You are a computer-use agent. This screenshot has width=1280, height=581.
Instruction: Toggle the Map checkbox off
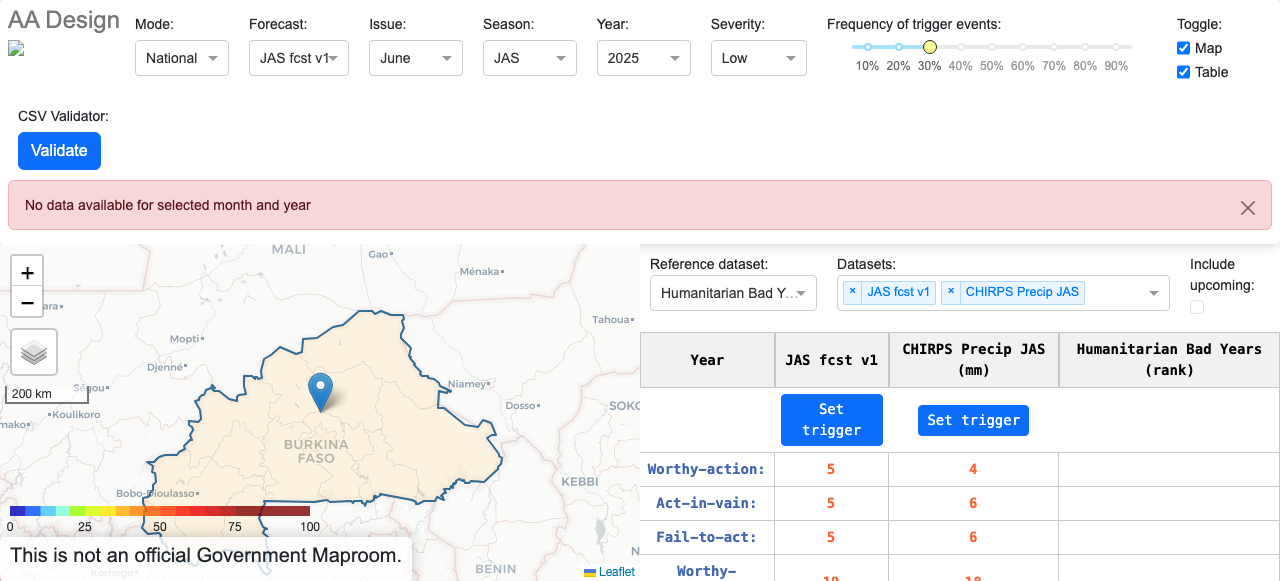click(x=1183, y=48)
